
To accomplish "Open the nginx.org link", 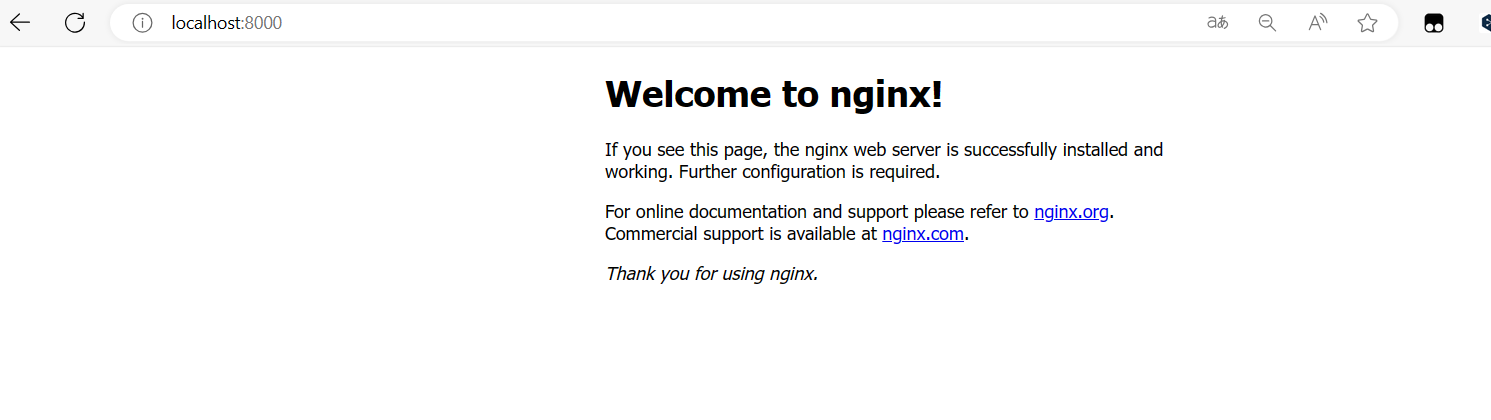I will coord(1071,212).
